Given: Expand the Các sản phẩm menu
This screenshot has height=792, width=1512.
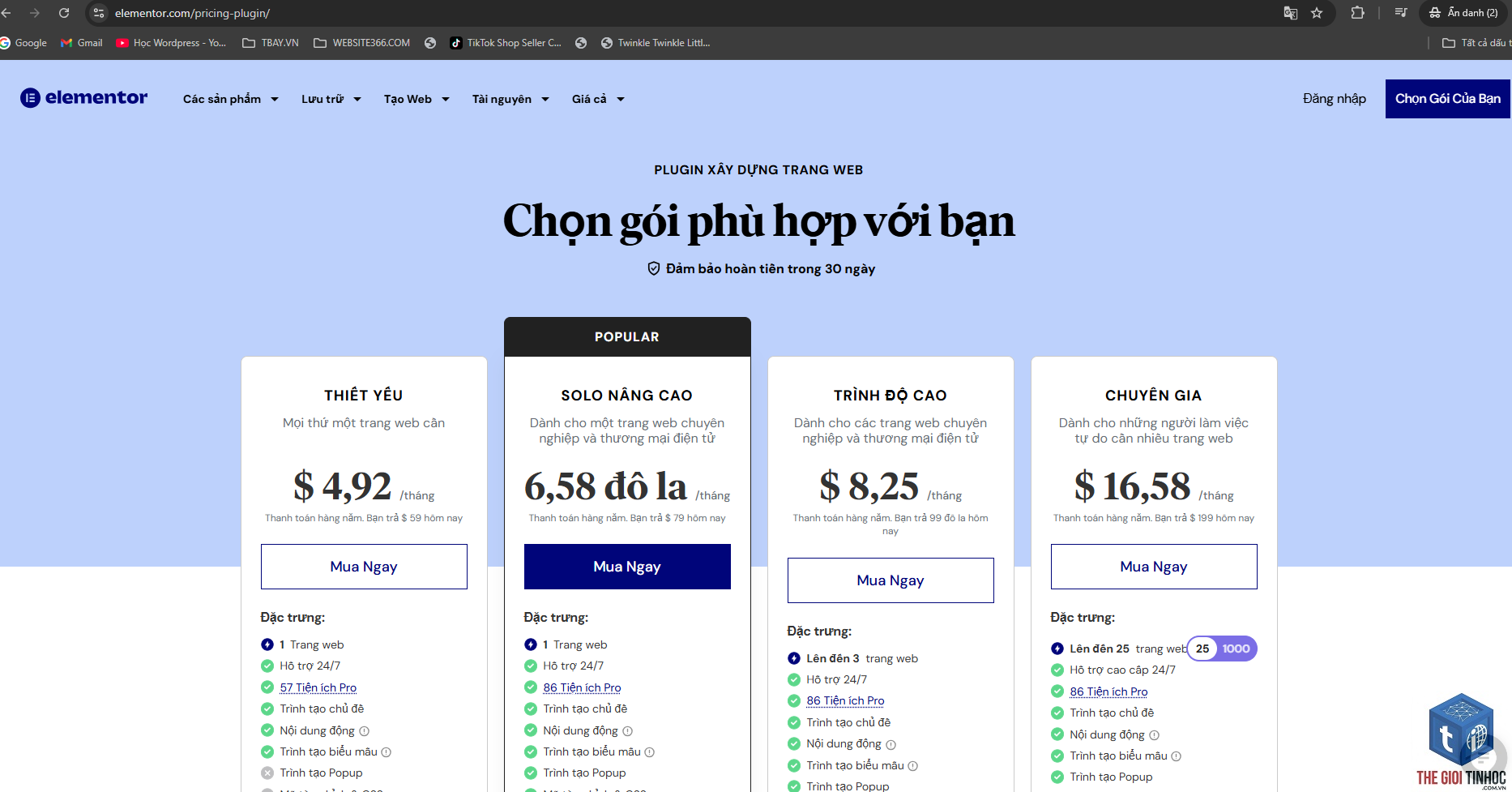Looking at the screenshot, I should [231, 99].
